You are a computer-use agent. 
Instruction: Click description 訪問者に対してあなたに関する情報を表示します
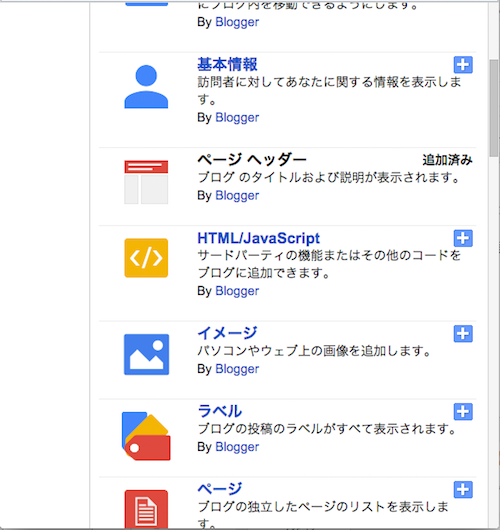tap(329, 91)
